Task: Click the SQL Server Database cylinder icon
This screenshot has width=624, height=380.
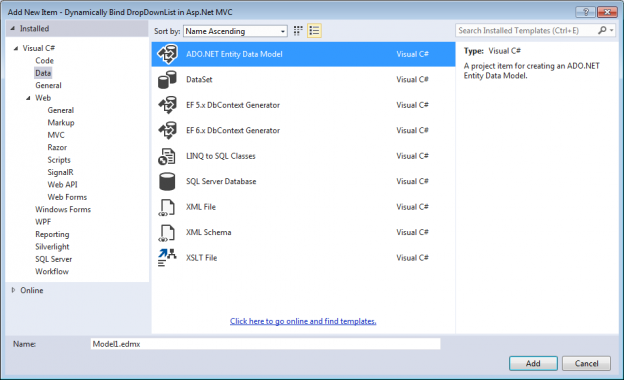Action: 167,181
